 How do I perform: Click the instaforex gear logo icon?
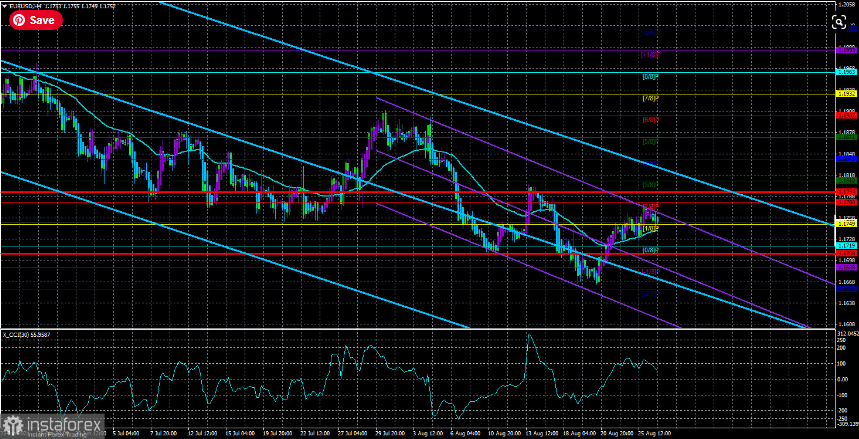15,425
